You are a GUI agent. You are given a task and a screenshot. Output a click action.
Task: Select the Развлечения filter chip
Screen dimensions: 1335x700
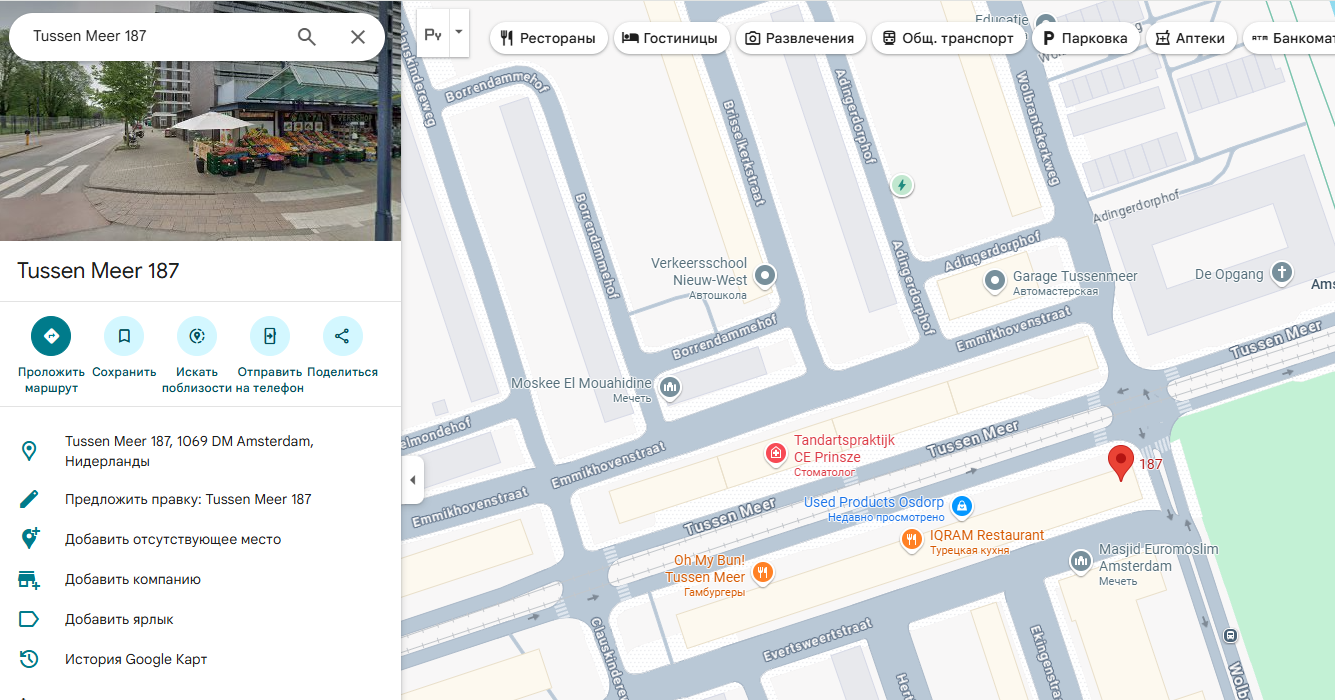click(800, 38)
